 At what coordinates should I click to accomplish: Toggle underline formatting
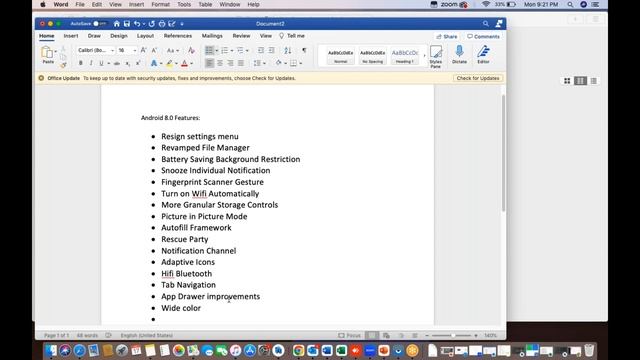tap(101, 63)
